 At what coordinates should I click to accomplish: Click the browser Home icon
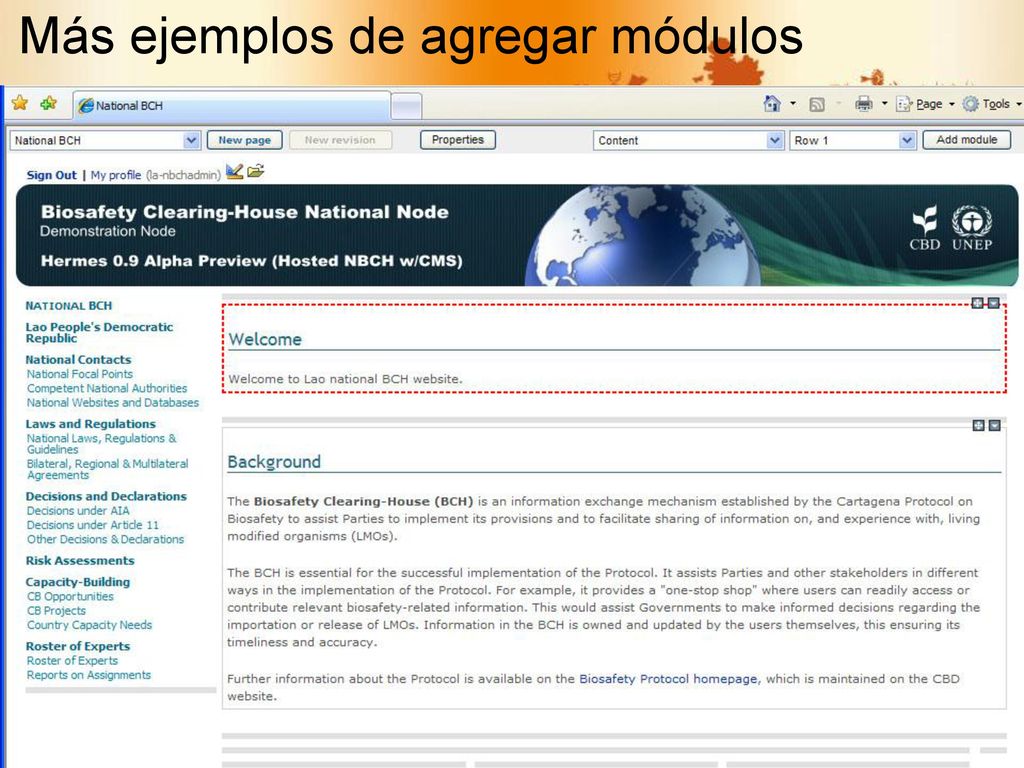pos(772,104)
